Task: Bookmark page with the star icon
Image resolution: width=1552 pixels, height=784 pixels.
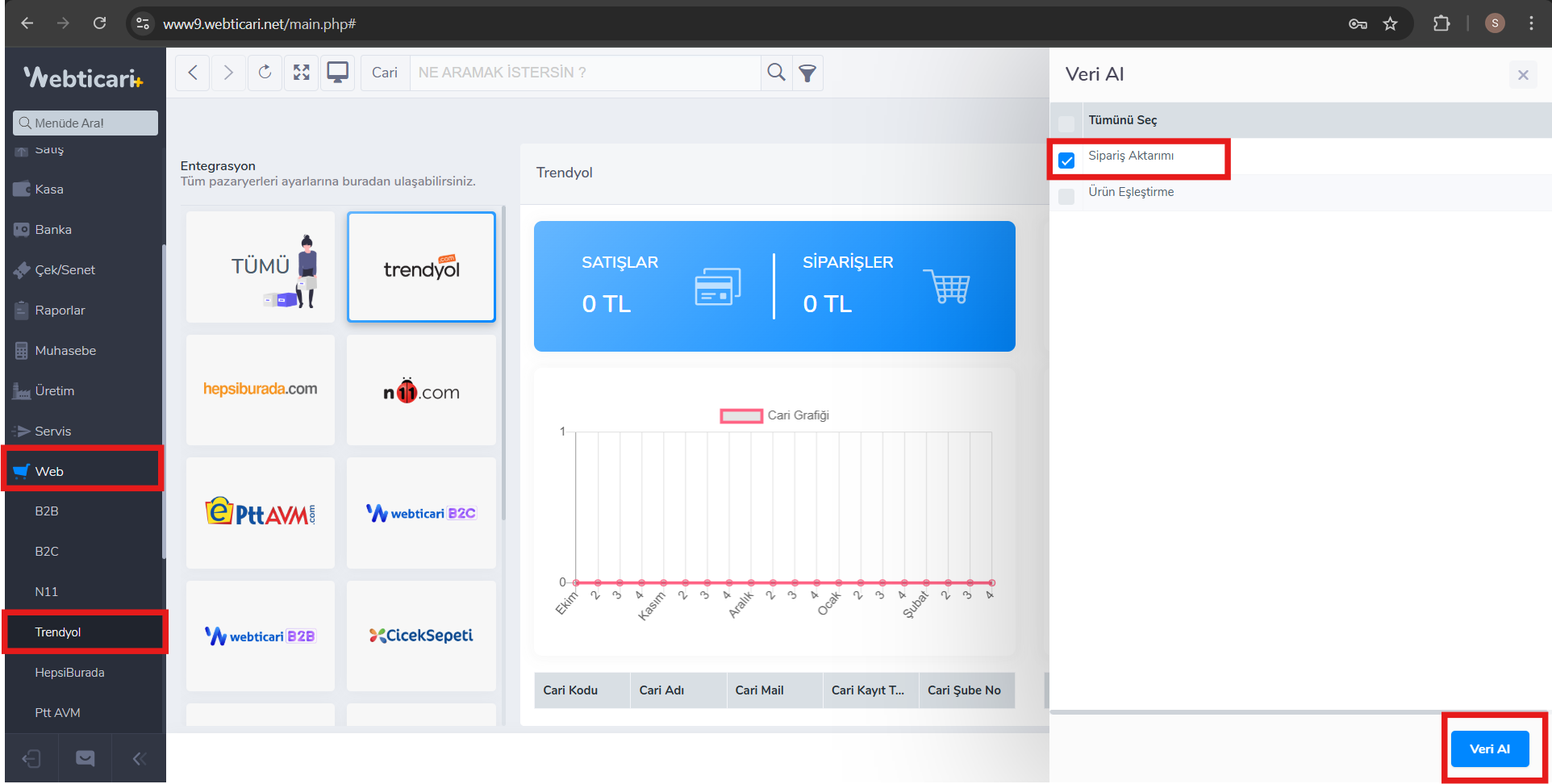Action: (1390, 23)
